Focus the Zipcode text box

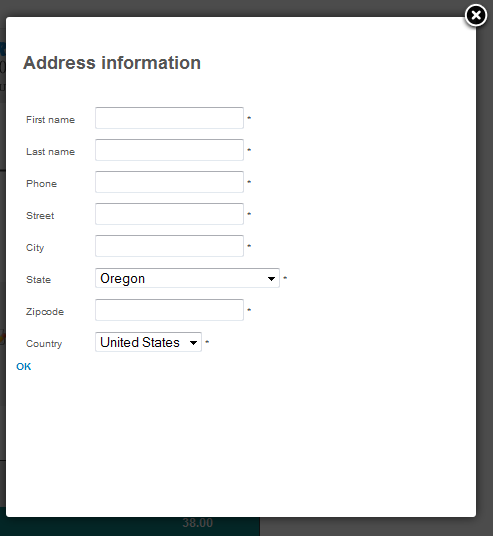[x=169, y=310]
